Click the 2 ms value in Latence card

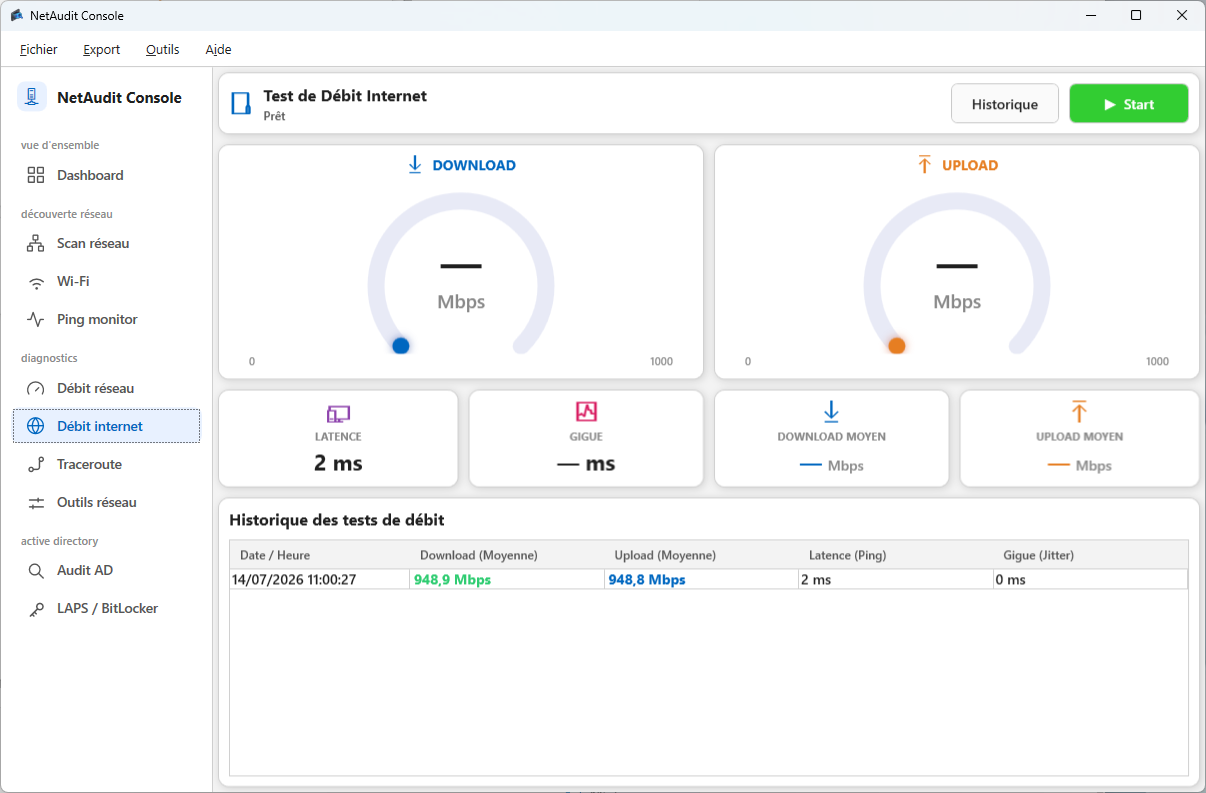point(338,463)
